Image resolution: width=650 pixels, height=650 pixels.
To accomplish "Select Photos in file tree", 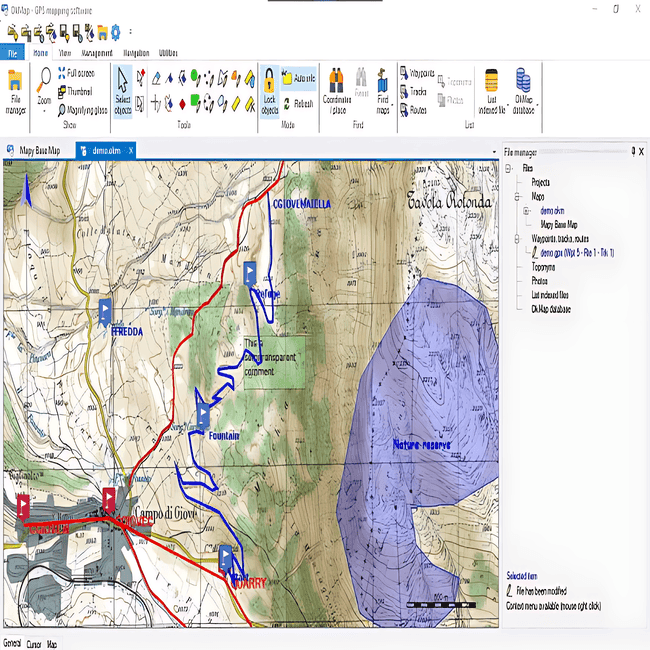I will pos(539,281).
